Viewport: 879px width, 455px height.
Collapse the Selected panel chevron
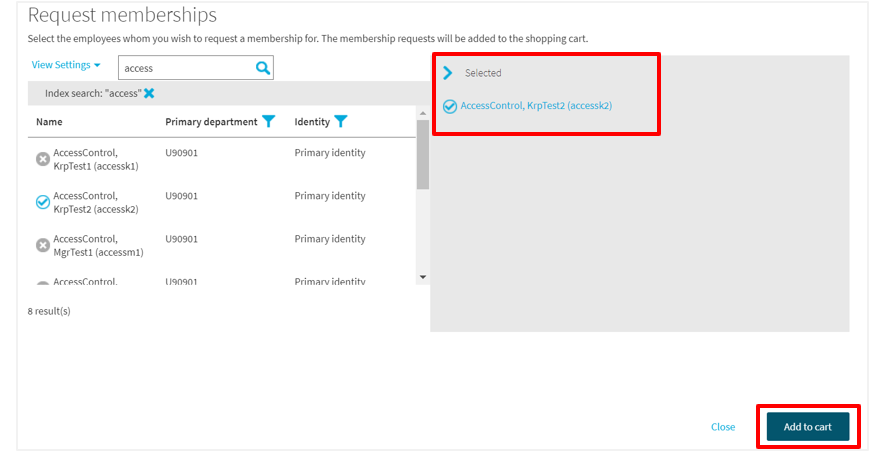[448, 73]
